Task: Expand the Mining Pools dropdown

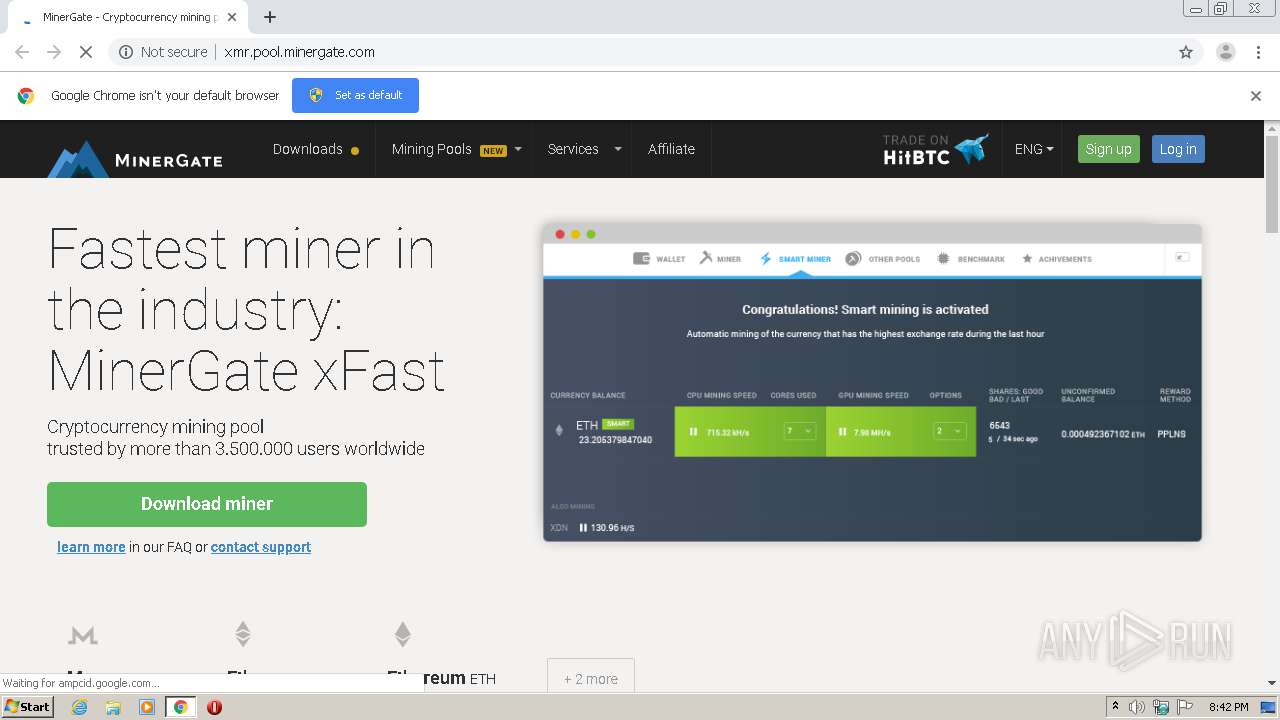Action: (456, 149)
